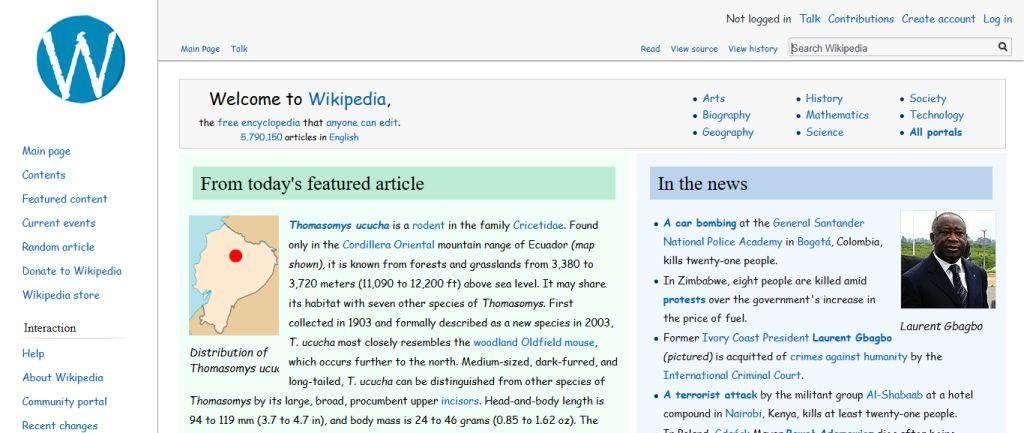Screen dimensions: 1024x433
Task: Click the International Criminal Court link
Action: [x=731, y=376]
